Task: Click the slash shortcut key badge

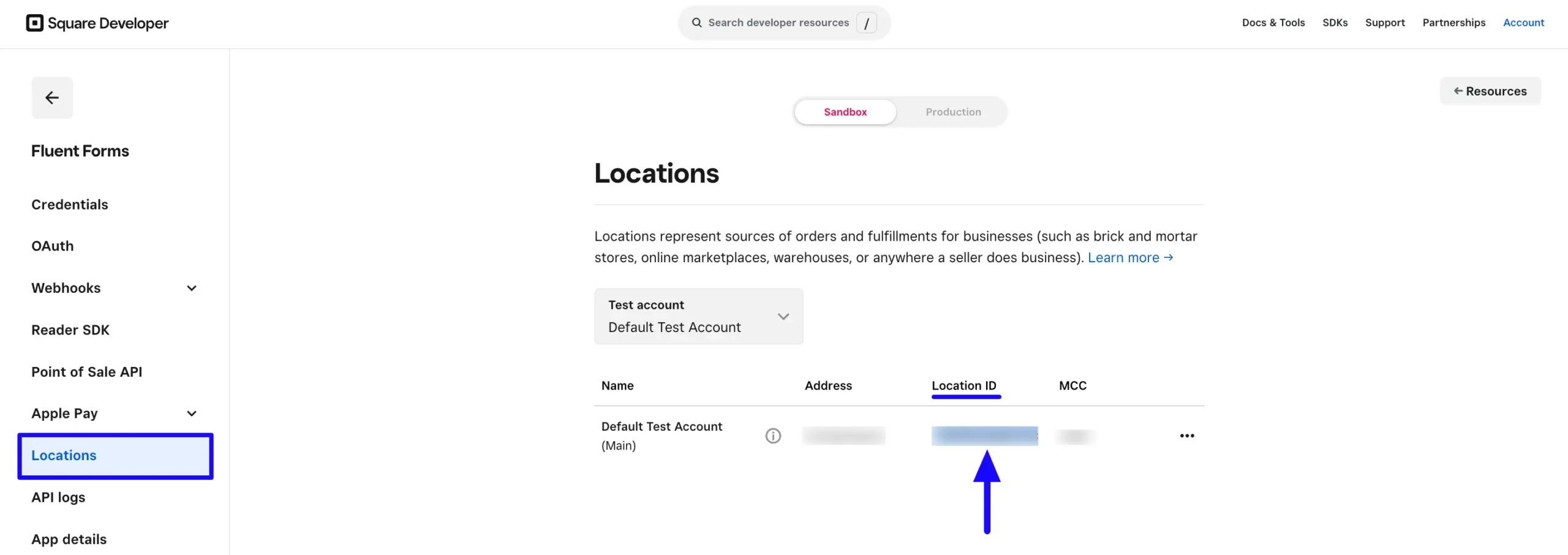Action: [866, 23]
